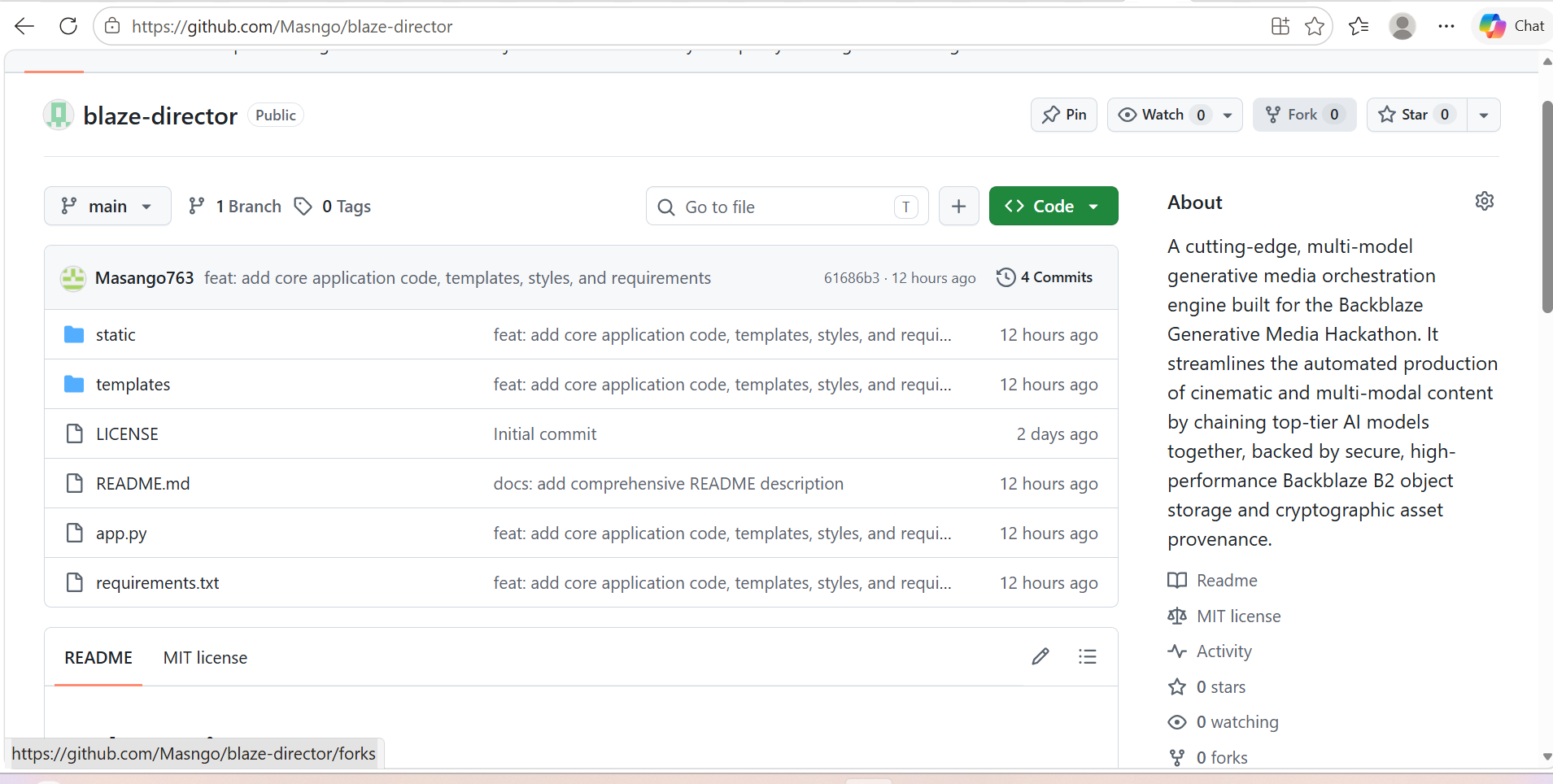Screen dimensions: 1553x784
Task: Open the browser settings and more menu
Action: [1446, 26]
